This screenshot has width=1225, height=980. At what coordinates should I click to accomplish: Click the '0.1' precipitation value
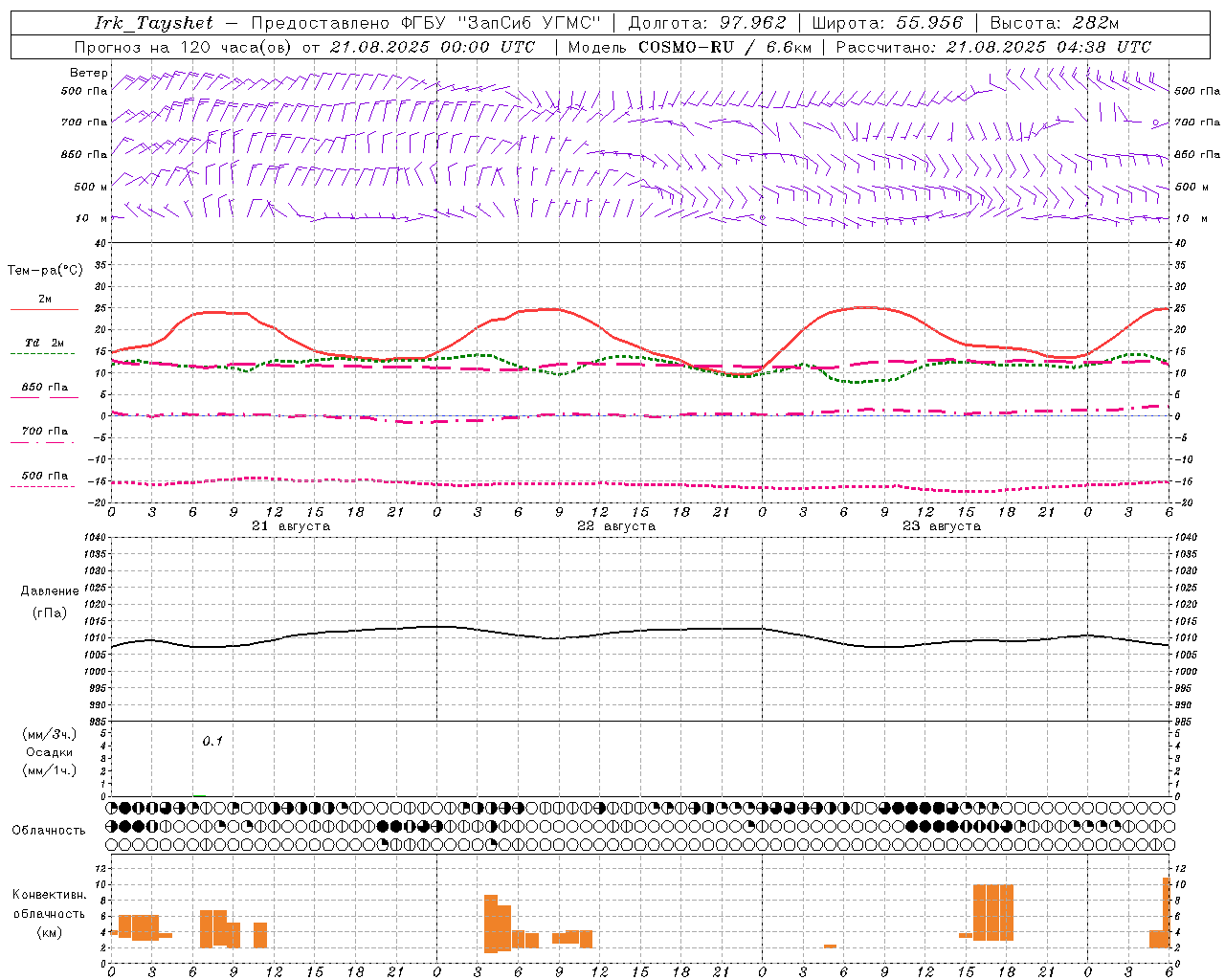tap(212, 741)
